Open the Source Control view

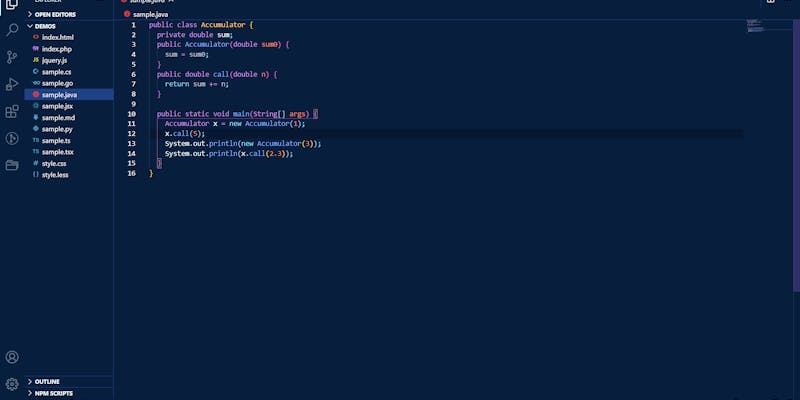point(12,57)
